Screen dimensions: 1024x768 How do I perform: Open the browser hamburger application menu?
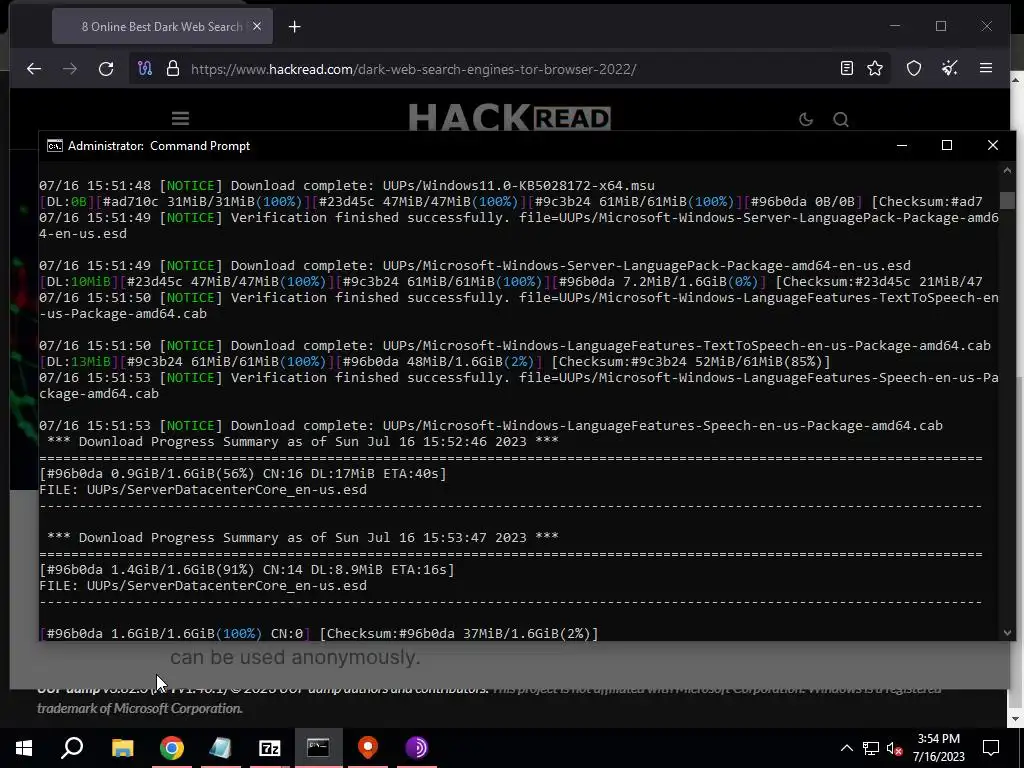(986, 68)
